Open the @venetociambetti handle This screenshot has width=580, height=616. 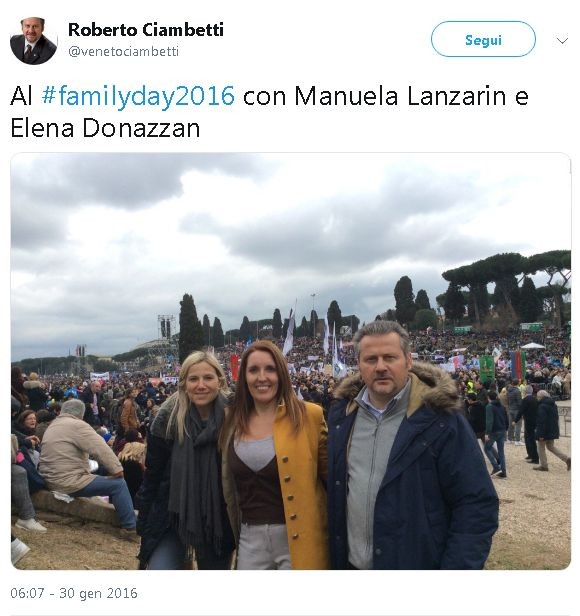coord(123,51)
